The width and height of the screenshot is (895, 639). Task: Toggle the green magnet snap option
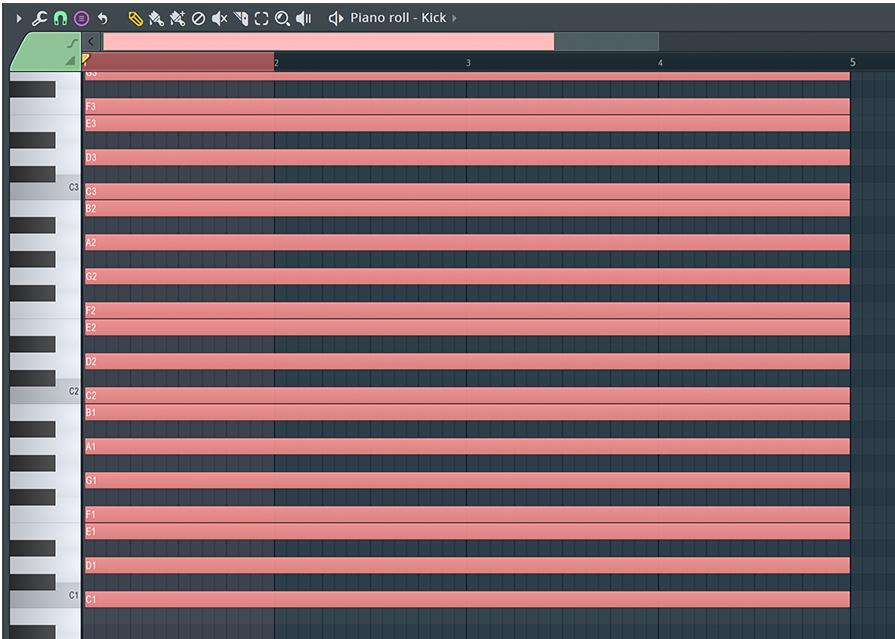pos(60,19)
